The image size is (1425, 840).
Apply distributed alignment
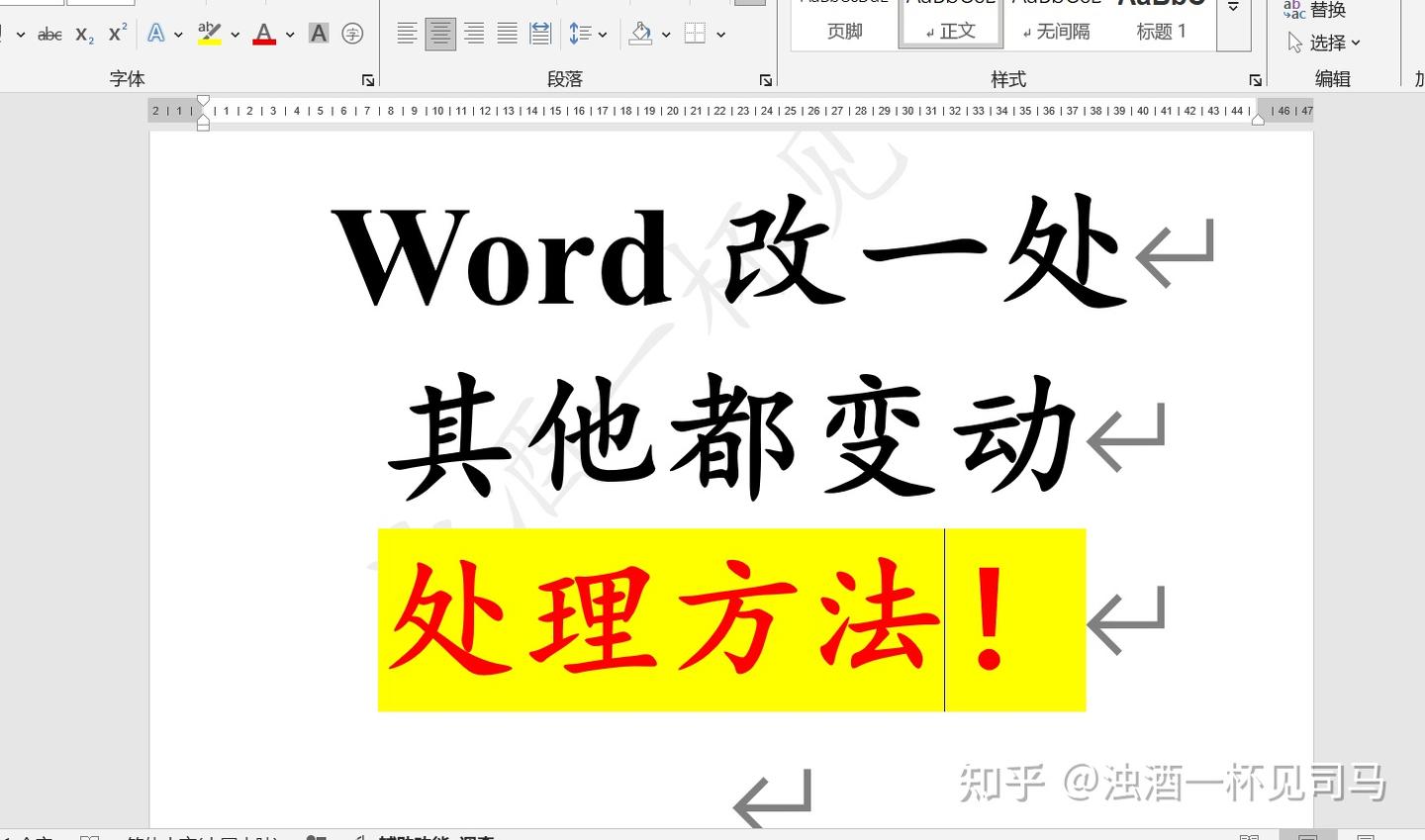click(x=540, y=34)
